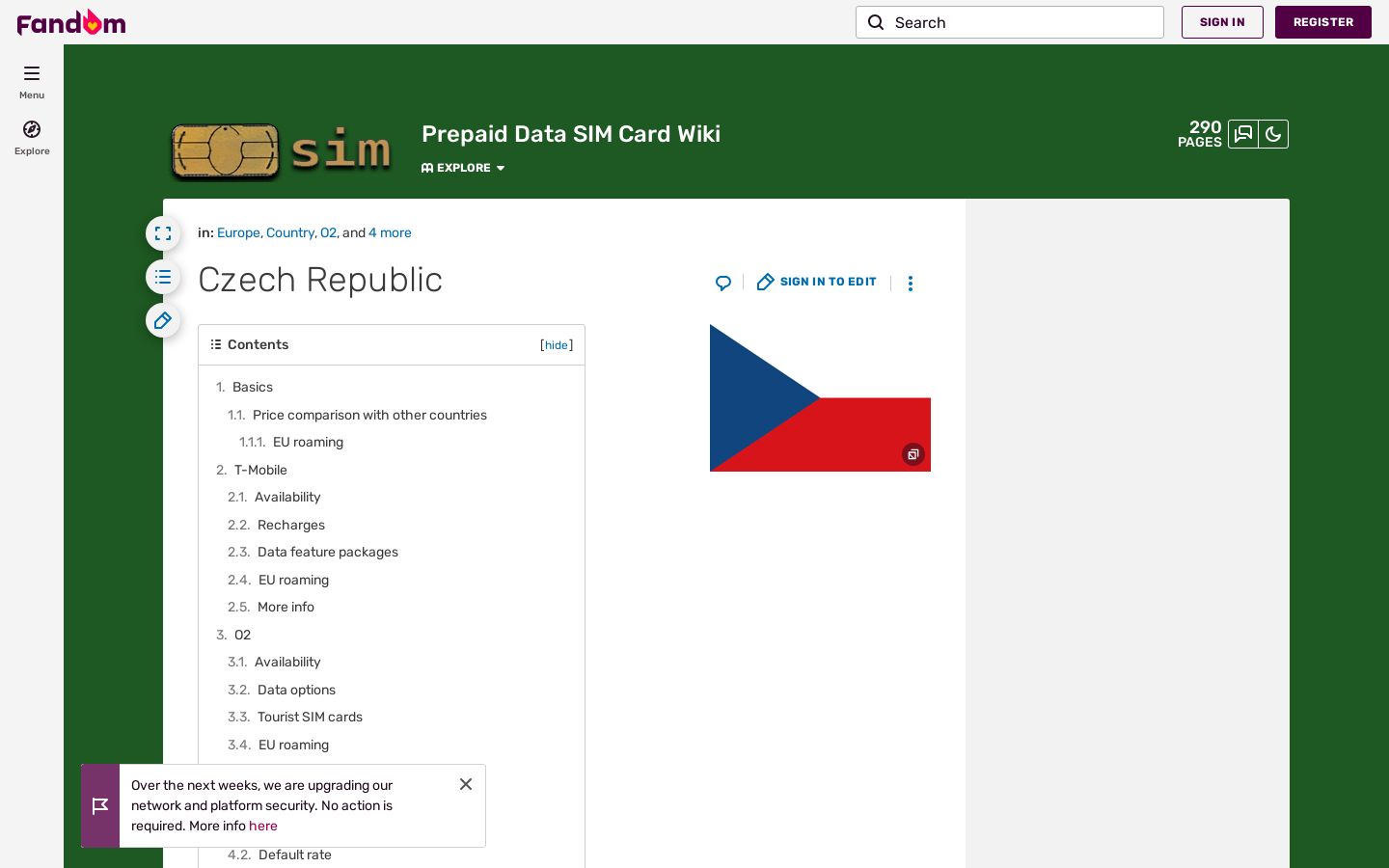Hide the Contents box
The image size is (1389, 868).
[557, 345]
